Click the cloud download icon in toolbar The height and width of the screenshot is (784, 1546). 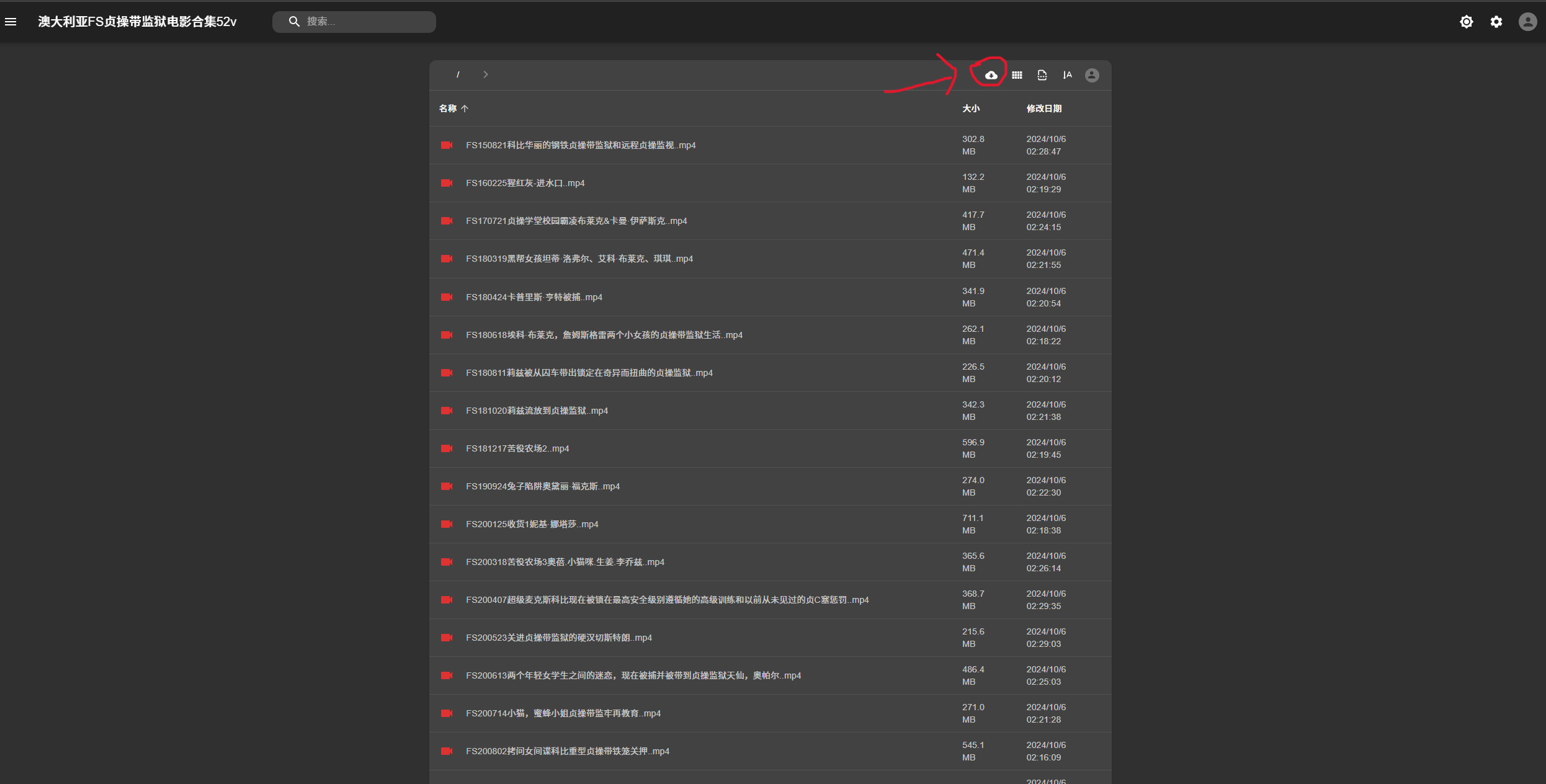pyautogui.click(x=991, y=75)
